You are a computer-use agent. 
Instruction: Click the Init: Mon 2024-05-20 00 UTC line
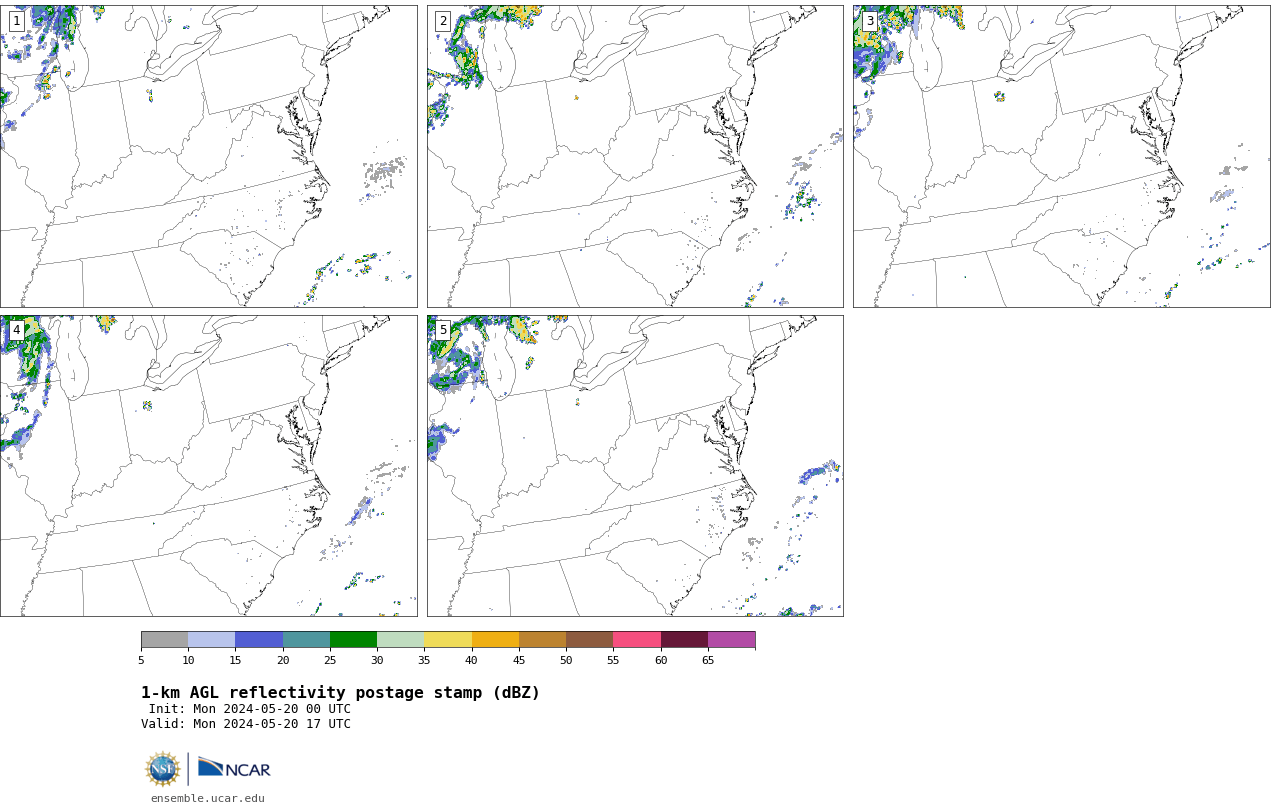click(250, 709)
